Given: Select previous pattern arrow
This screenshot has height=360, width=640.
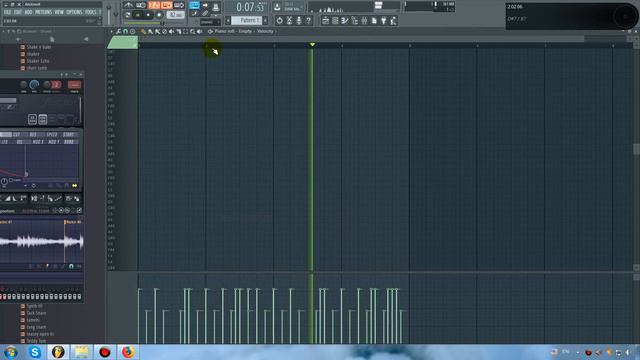Looking at the screenshot, I should click(x=228, y=20).
